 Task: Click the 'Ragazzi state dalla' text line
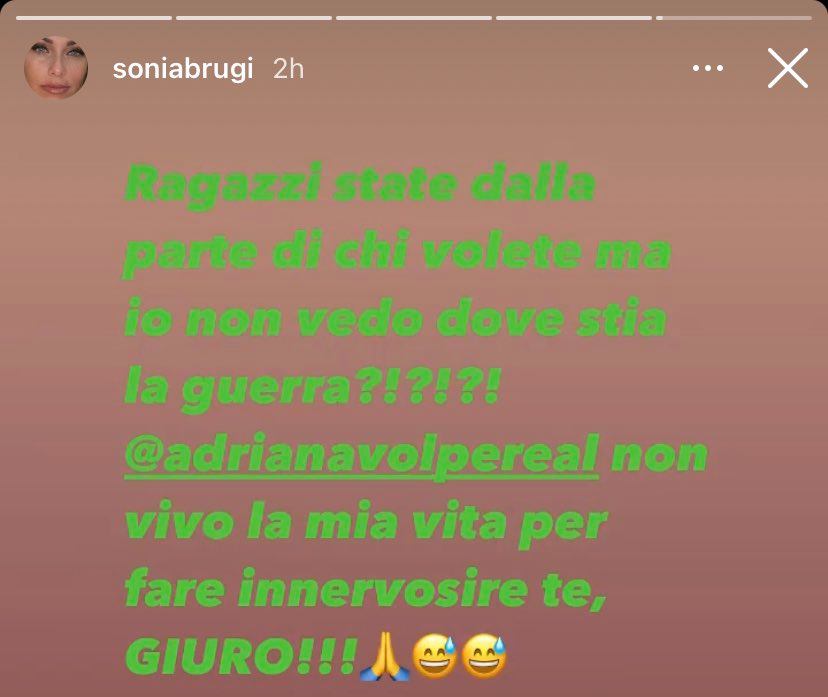coord(360,186)
